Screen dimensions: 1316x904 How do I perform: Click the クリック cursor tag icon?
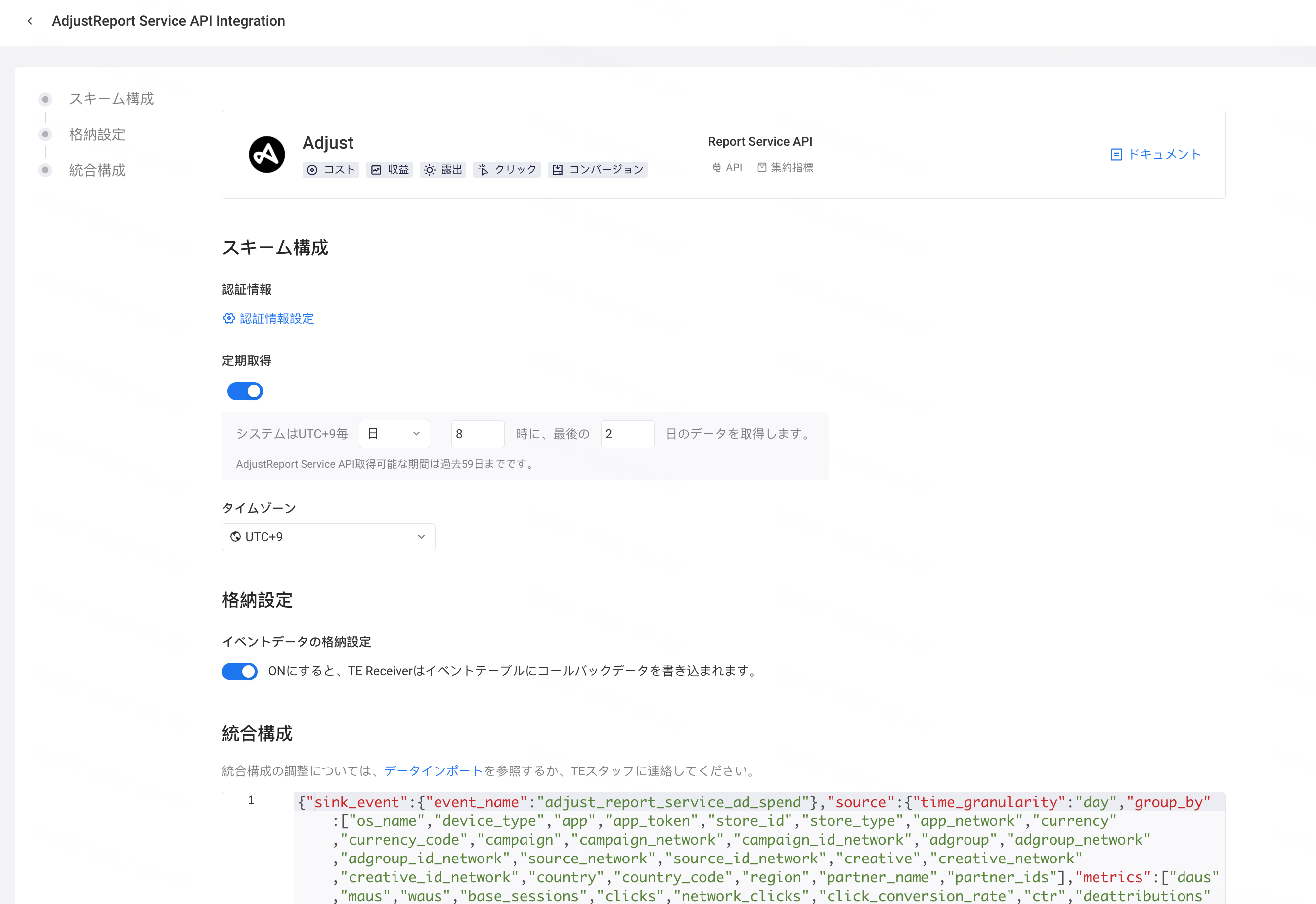483,169
